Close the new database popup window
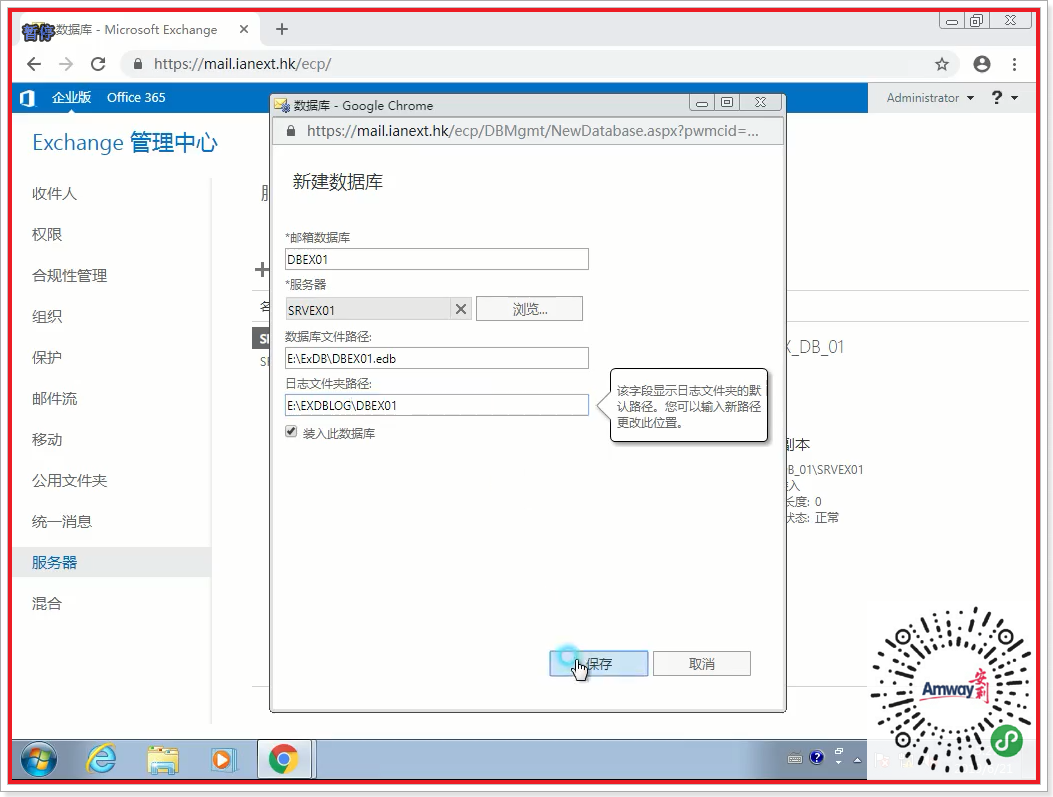Screen dimensions: 1053x797 point(760,103)
